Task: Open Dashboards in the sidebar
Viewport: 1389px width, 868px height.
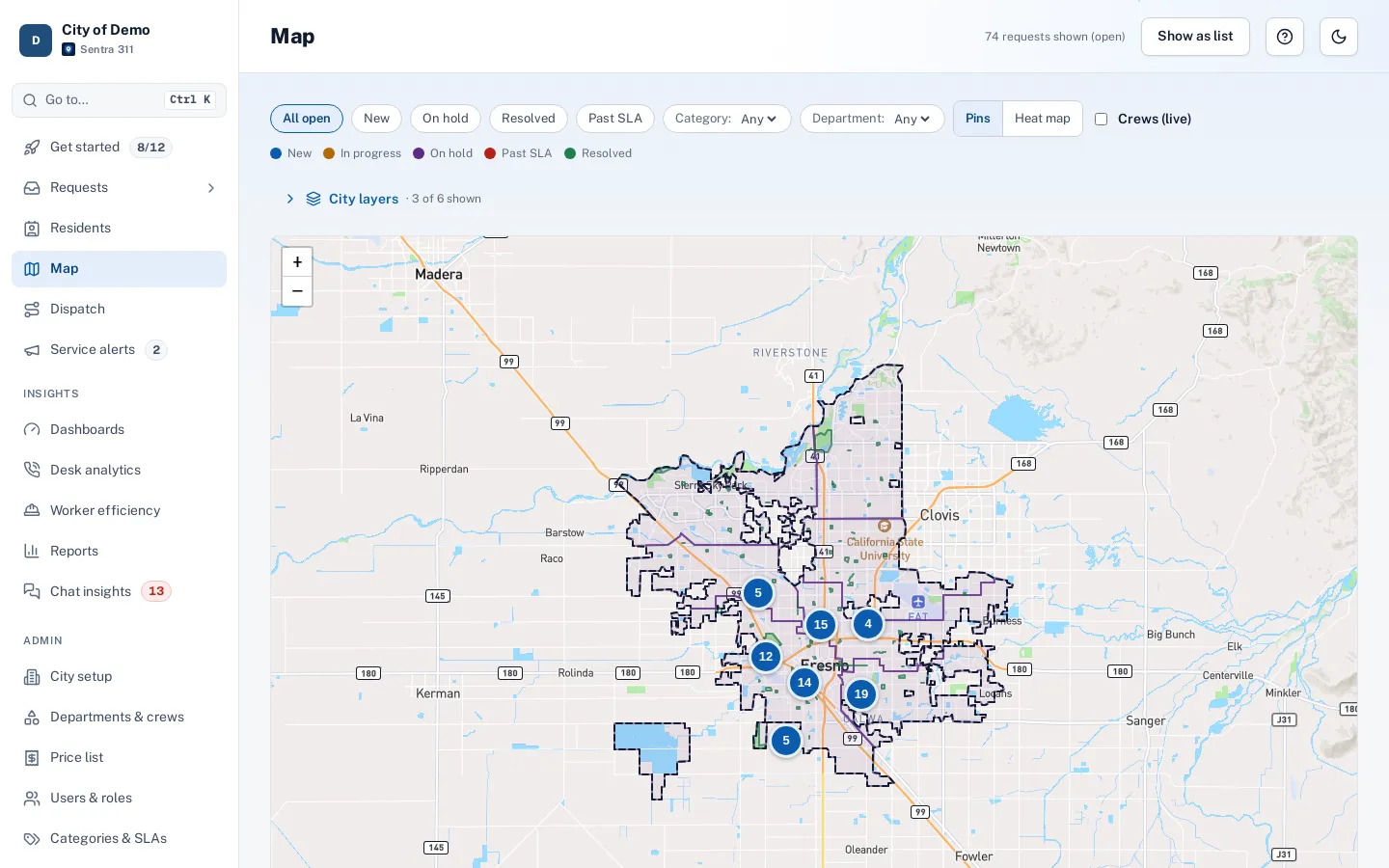Action: (120, 430)
